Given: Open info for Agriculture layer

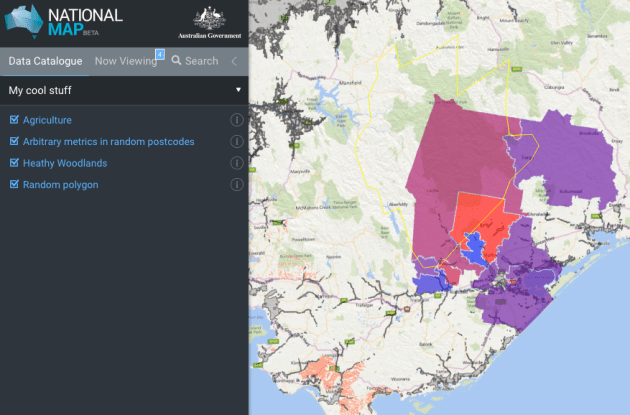Looking at the screenshot, I should click(x=237, y=120).
